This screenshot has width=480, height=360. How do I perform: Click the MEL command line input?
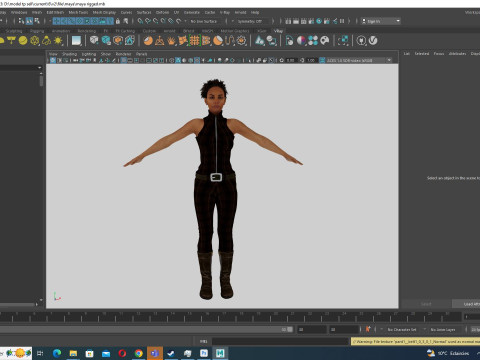coord(280,341)
